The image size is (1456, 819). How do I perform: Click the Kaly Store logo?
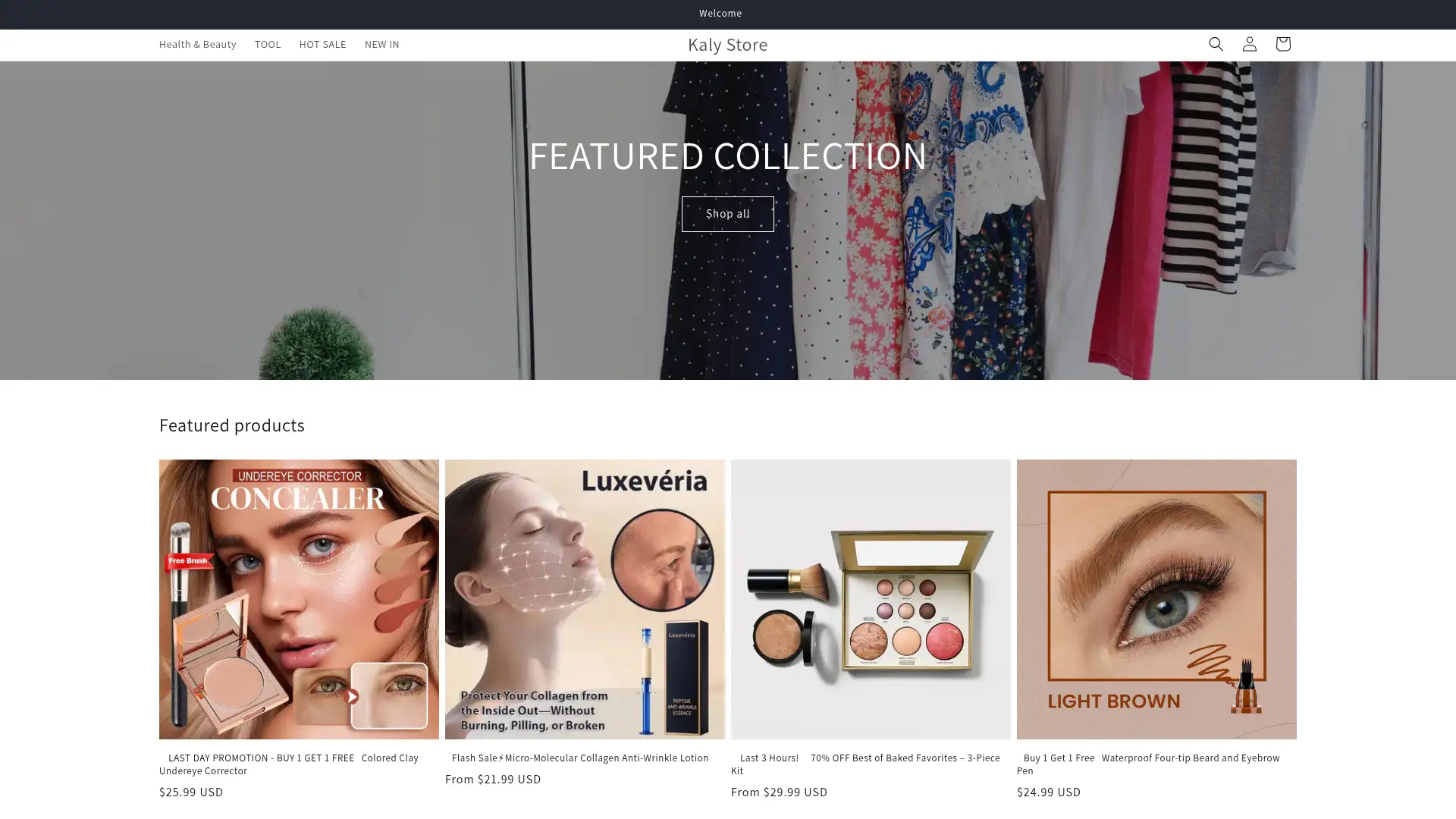[x=727, y=44]
